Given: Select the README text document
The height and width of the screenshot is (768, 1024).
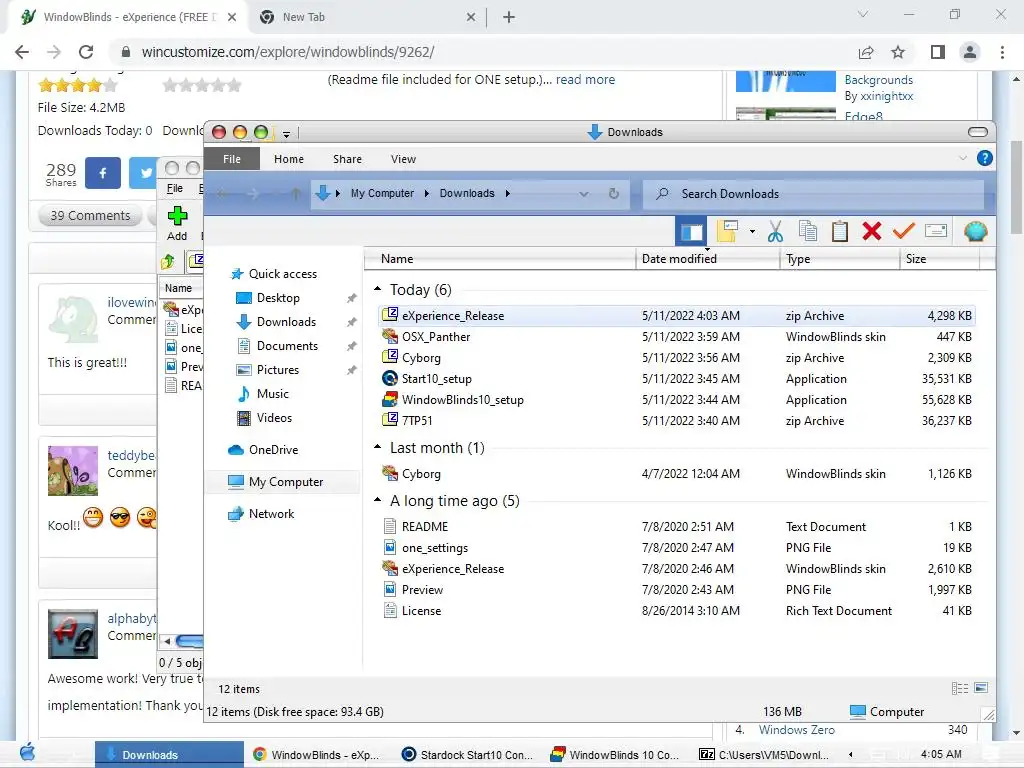Looking at the screenshot, I should pos(677,526).
